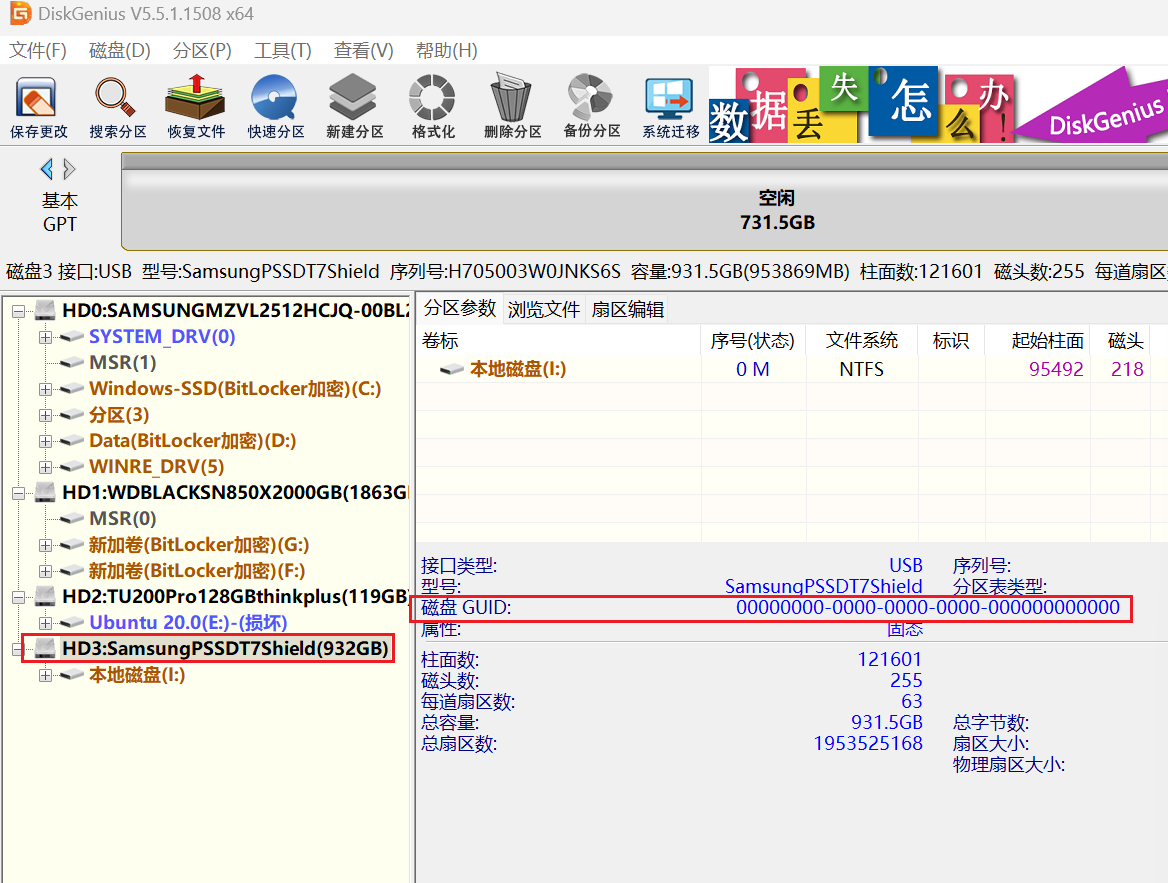Click the DiskGenius app logo in title bar
The image size is (1168, 883).
[20, 13]
